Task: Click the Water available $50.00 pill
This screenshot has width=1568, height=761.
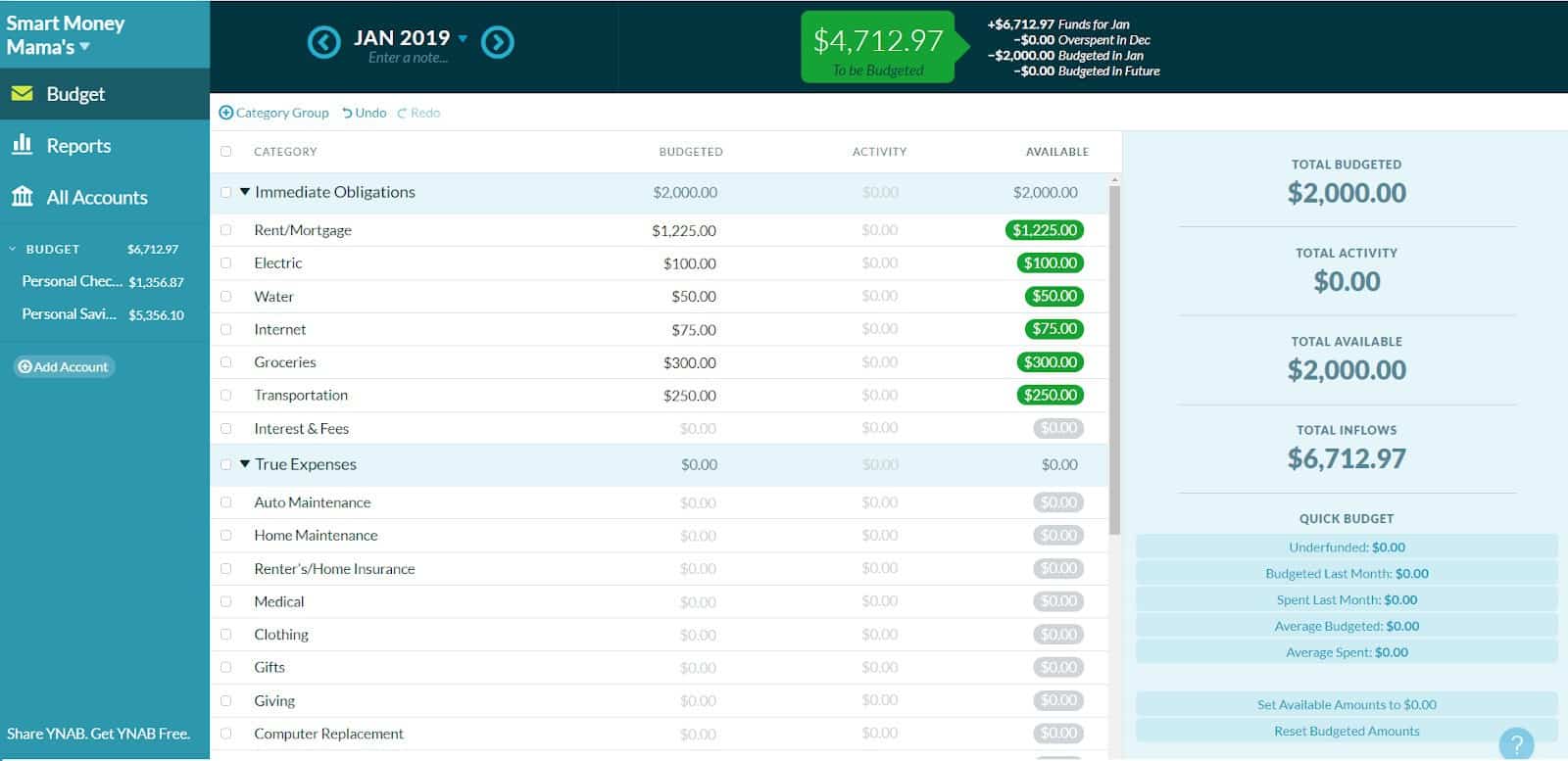Action: coord(1054,296)
